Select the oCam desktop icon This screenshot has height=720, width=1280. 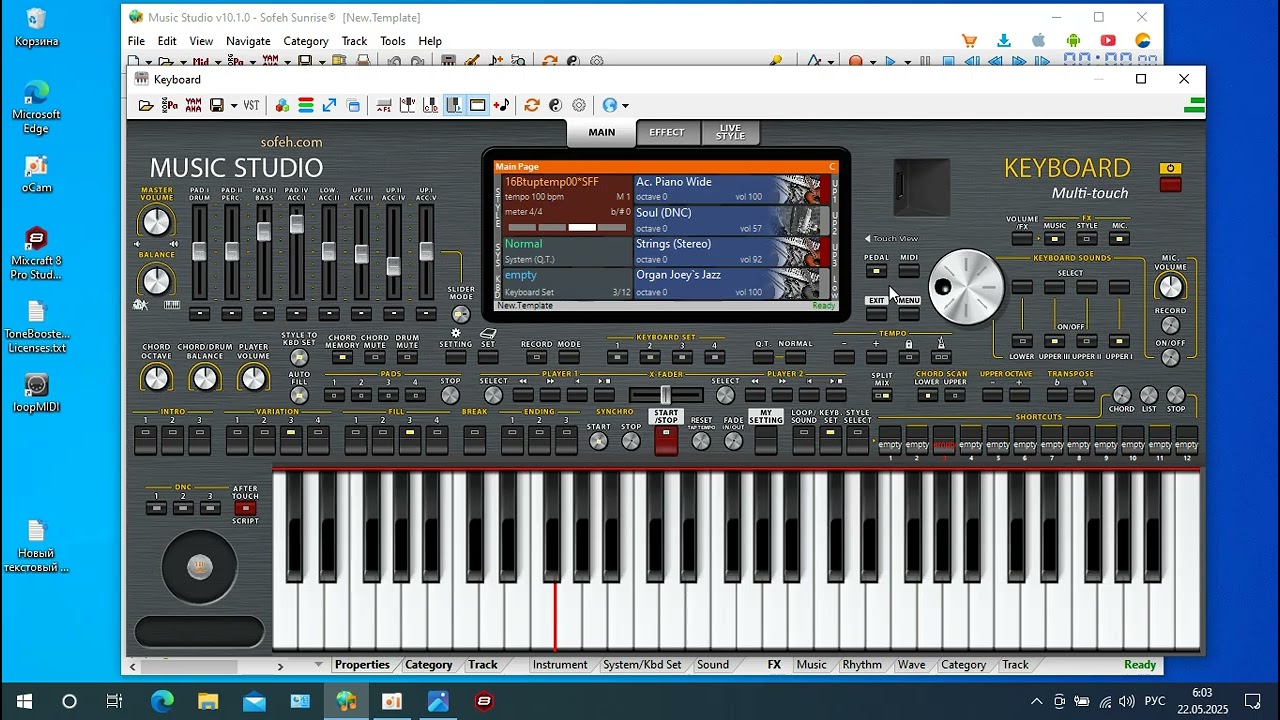pos(36,174)
